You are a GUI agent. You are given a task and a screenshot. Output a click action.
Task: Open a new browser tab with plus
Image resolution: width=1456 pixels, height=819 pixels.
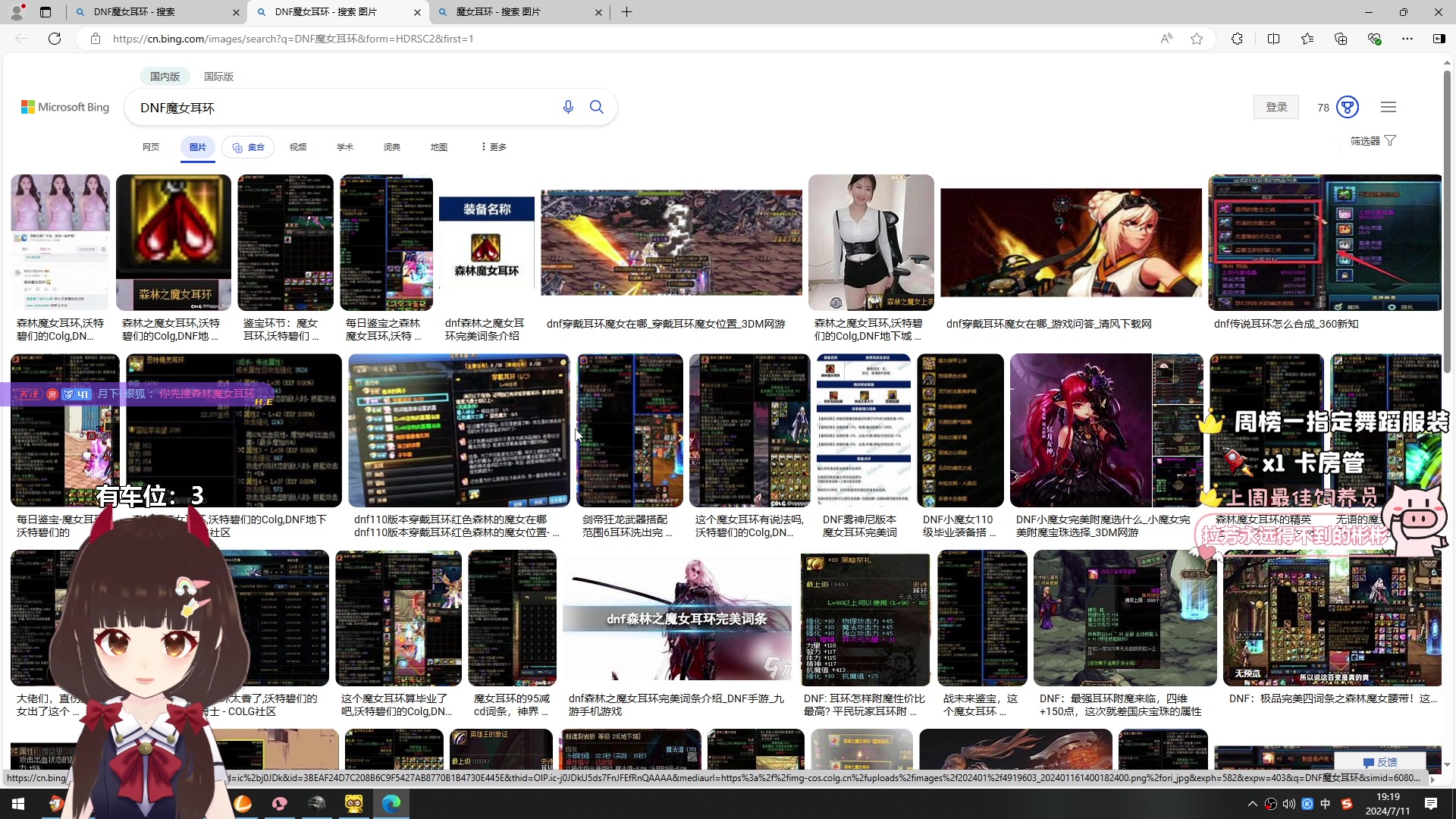626,12
